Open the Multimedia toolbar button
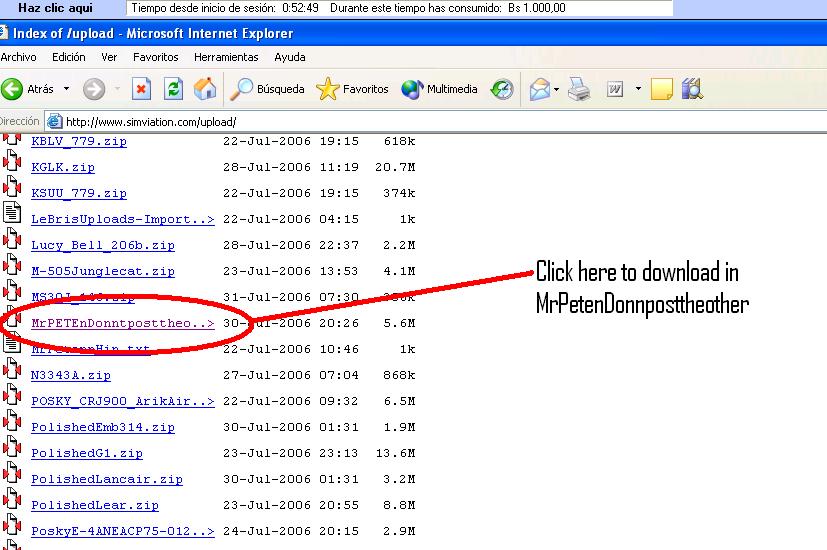Viewport: 827px width, 550px height. [x=440, y=89]
